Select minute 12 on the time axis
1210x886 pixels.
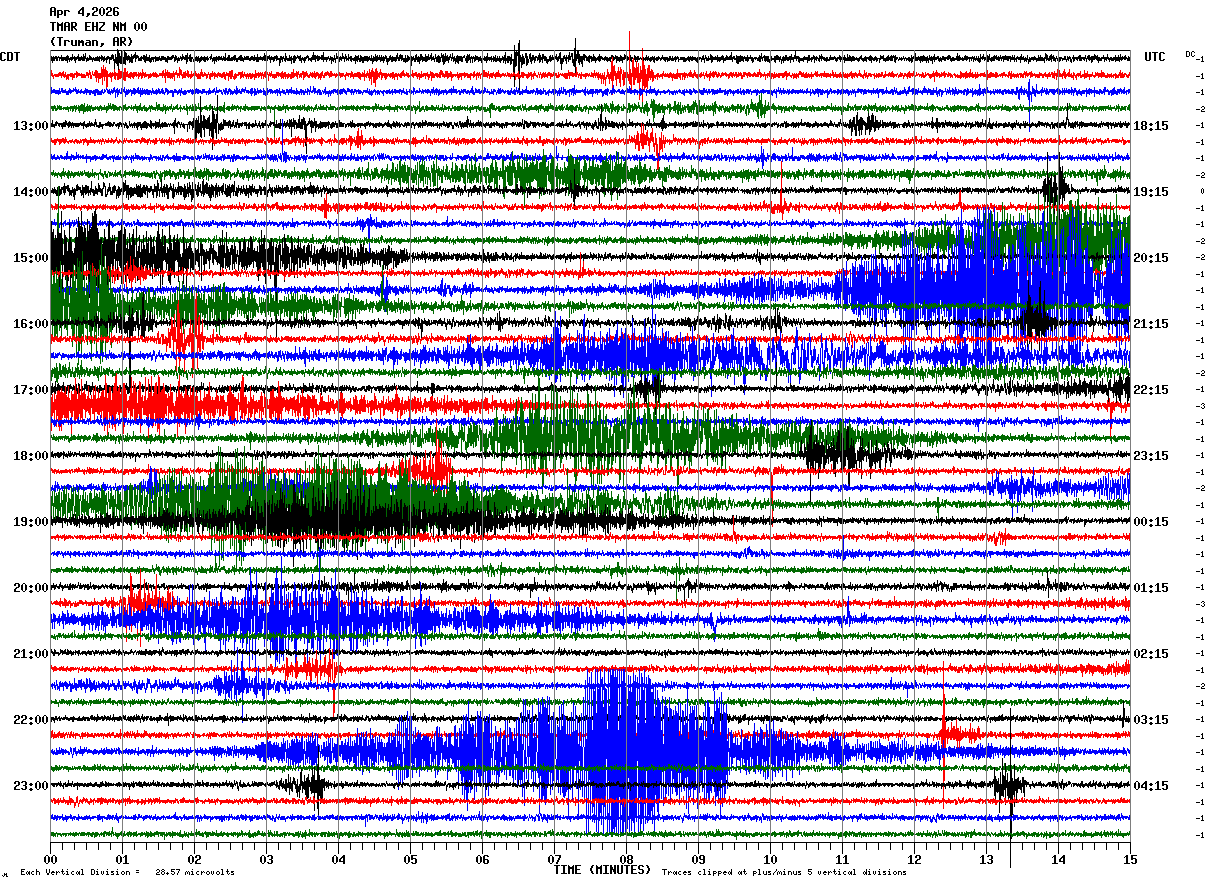914,859
